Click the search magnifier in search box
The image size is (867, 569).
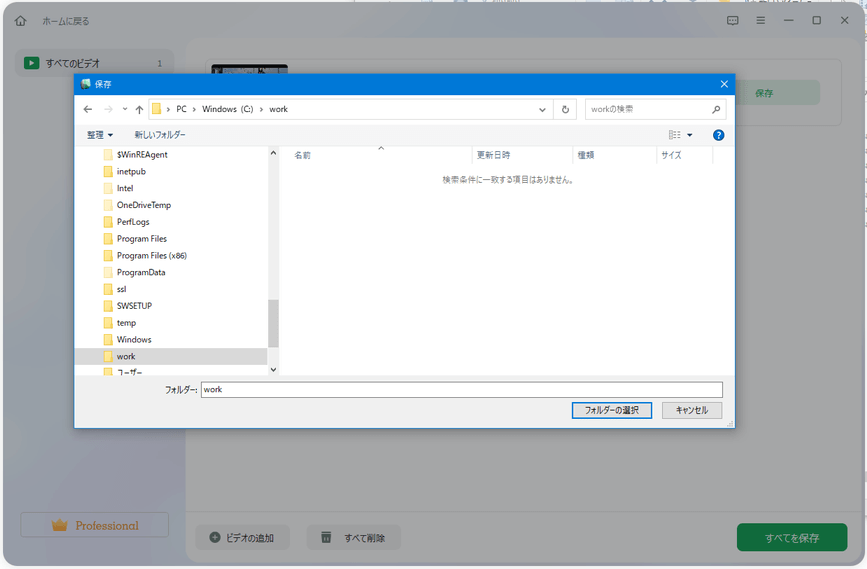pos(716,109)
